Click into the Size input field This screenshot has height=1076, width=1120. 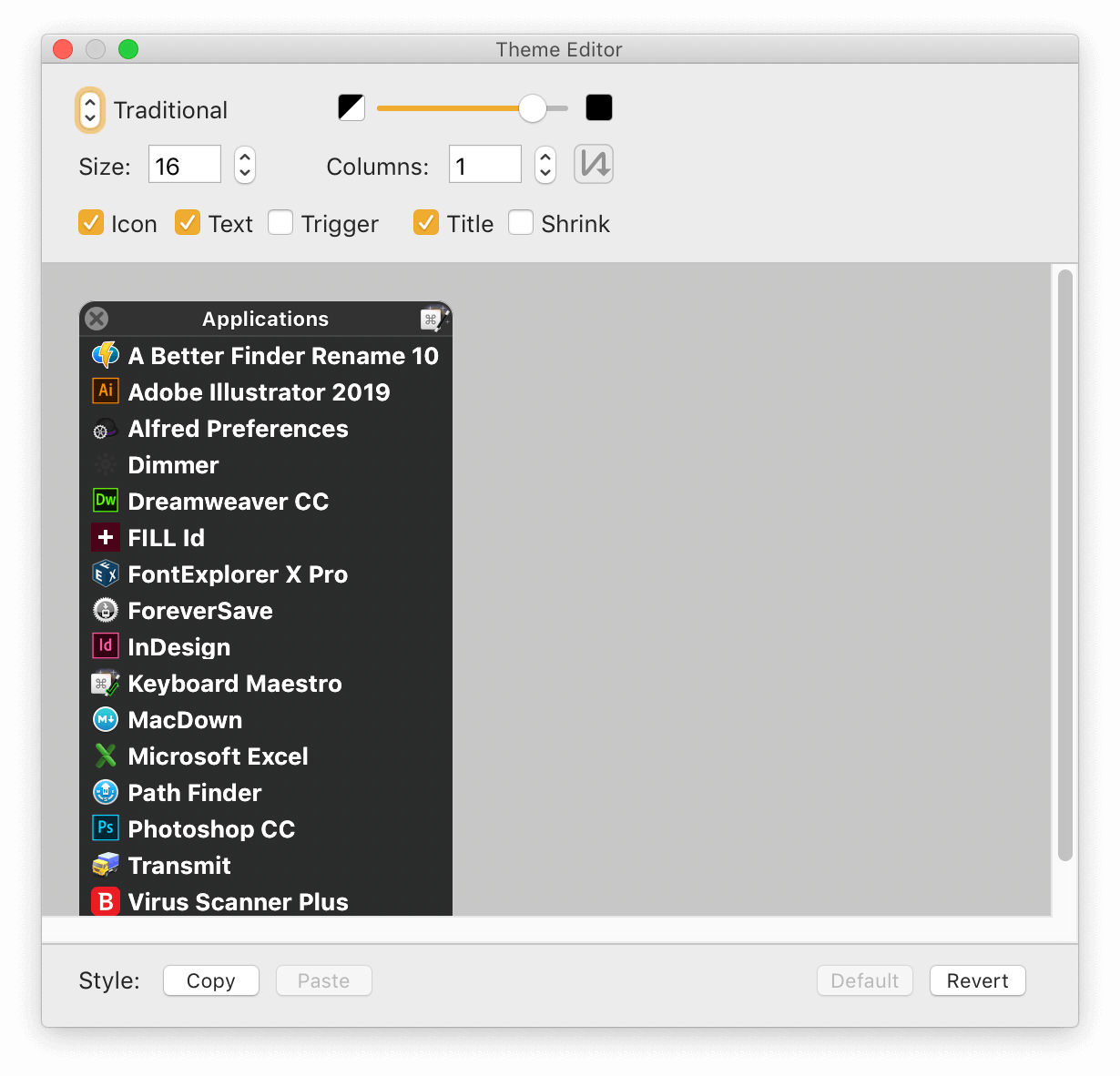185,165
